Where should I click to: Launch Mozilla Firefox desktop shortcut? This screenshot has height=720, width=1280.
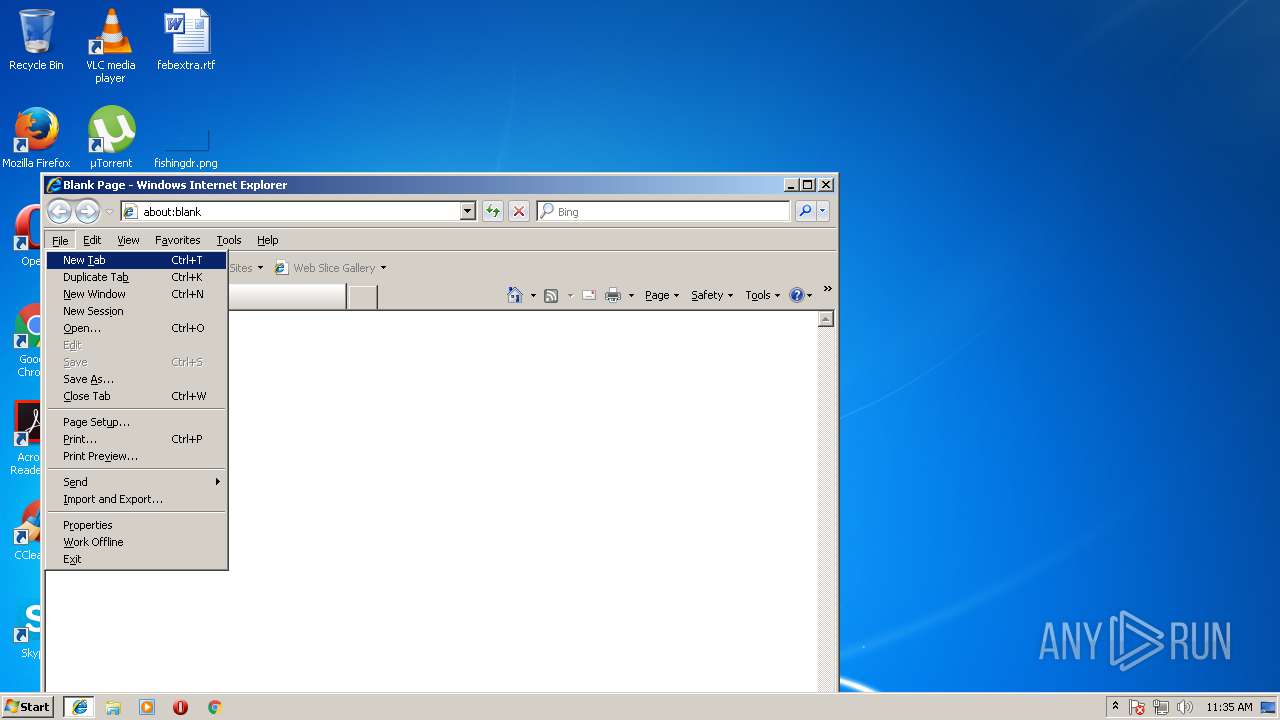(36, 137)
